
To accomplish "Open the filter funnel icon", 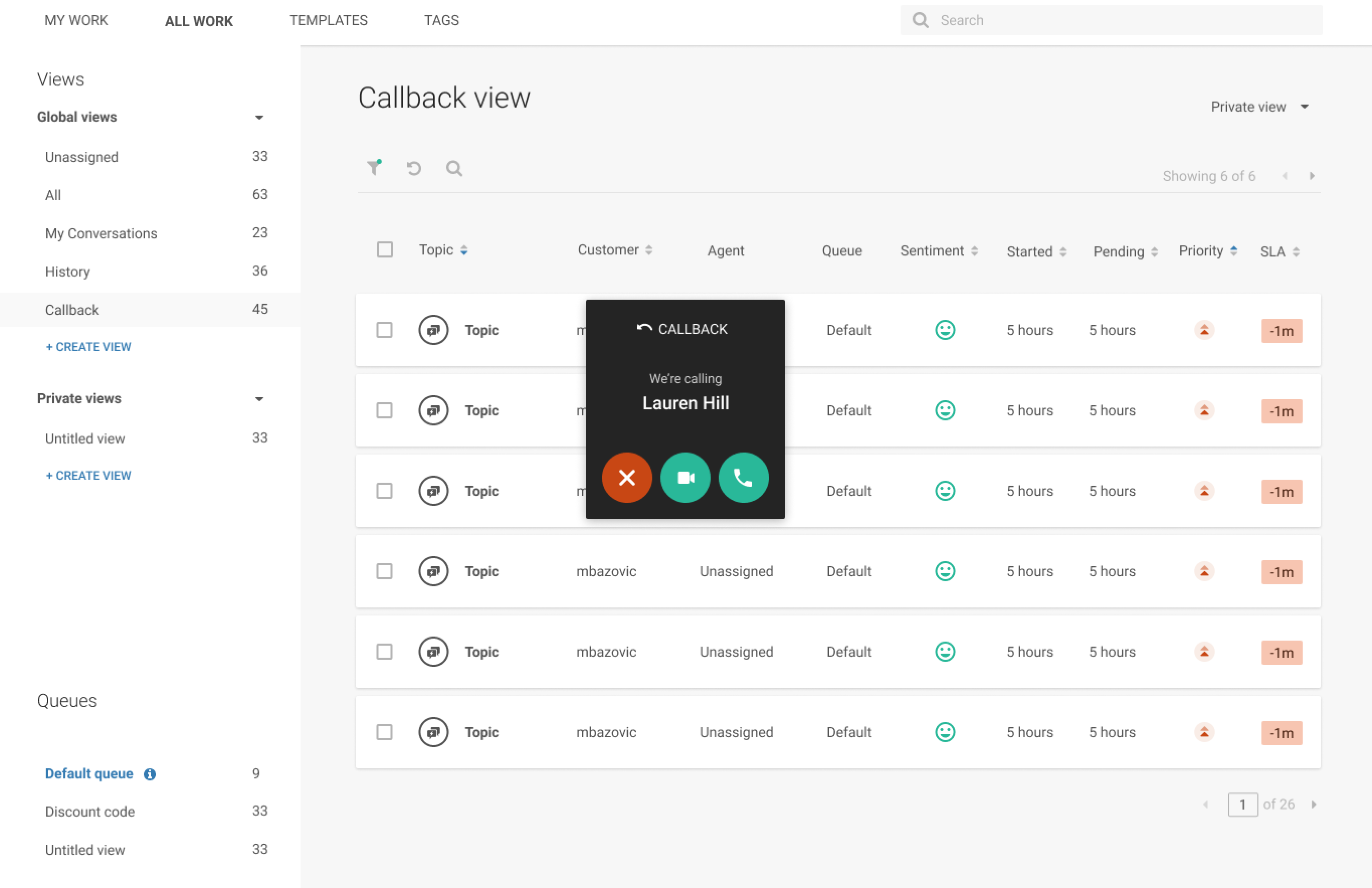I will 374,168.
